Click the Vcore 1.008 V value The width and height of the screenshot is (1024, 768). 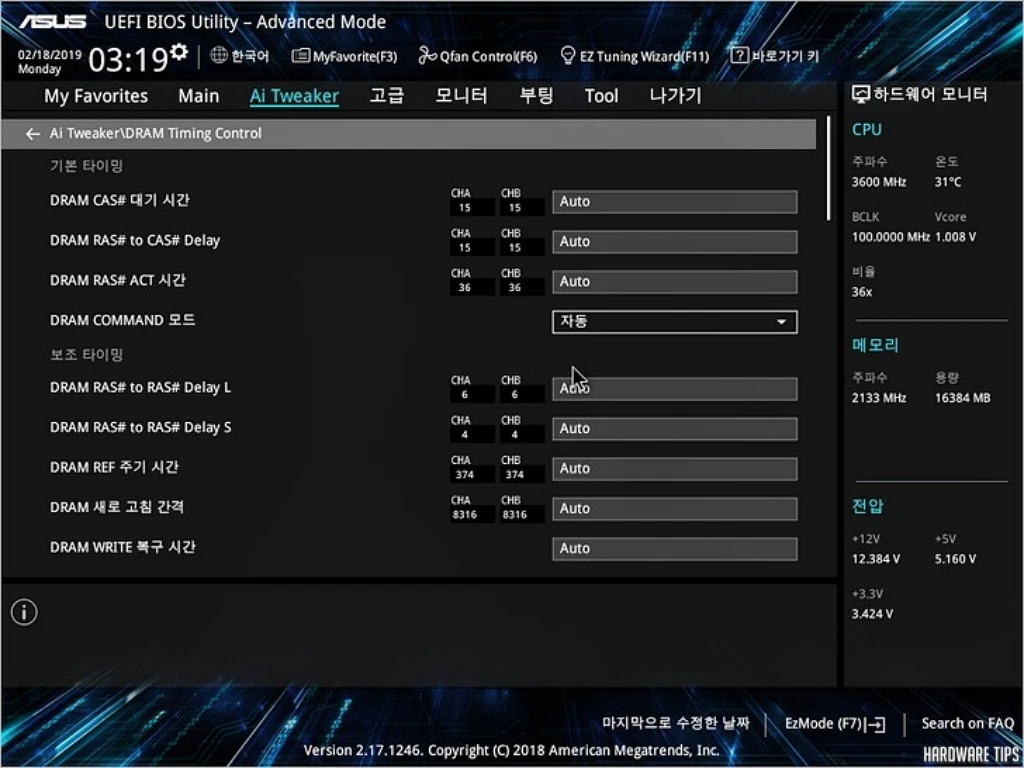955,237
